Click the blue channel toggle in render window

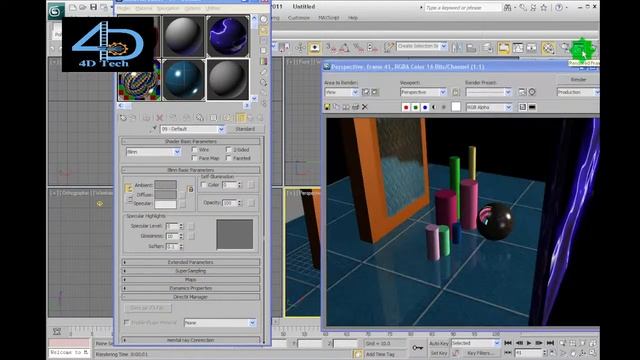coord(425,107)
